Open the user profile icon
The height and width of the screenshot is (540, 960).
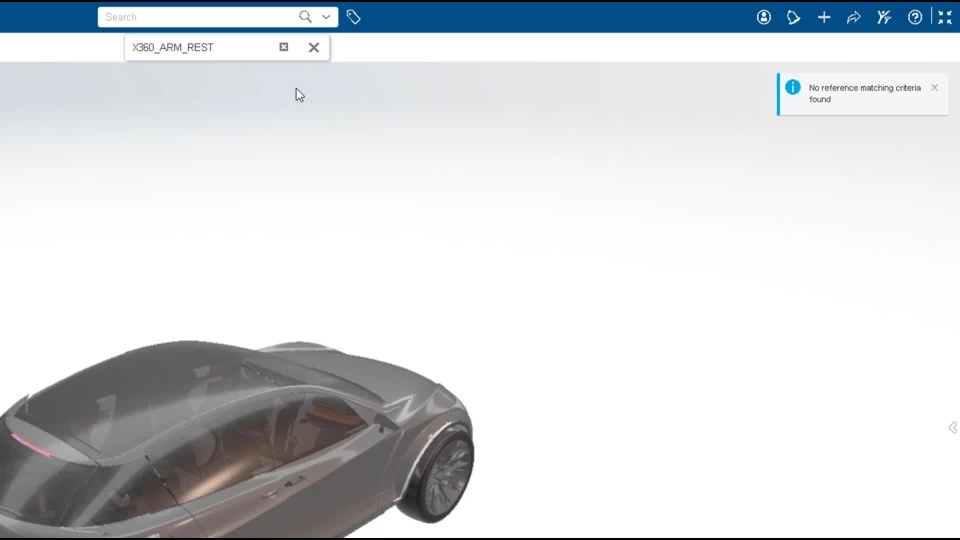pos(763,17)
